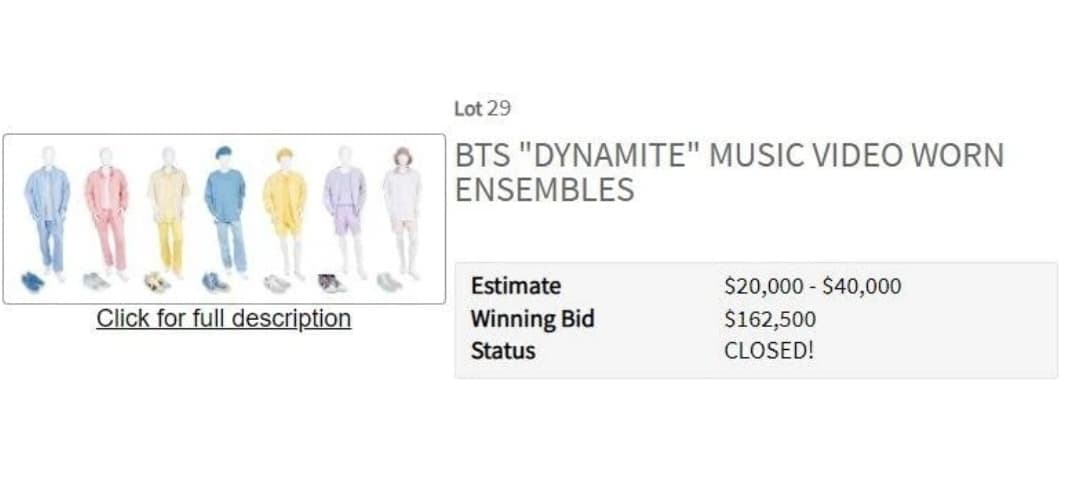Image resolution: width=1080 pixels, height=484 pixels.
Task: Click the dark patterned sneakers under lavender outfit
Action: pos(331,283)
